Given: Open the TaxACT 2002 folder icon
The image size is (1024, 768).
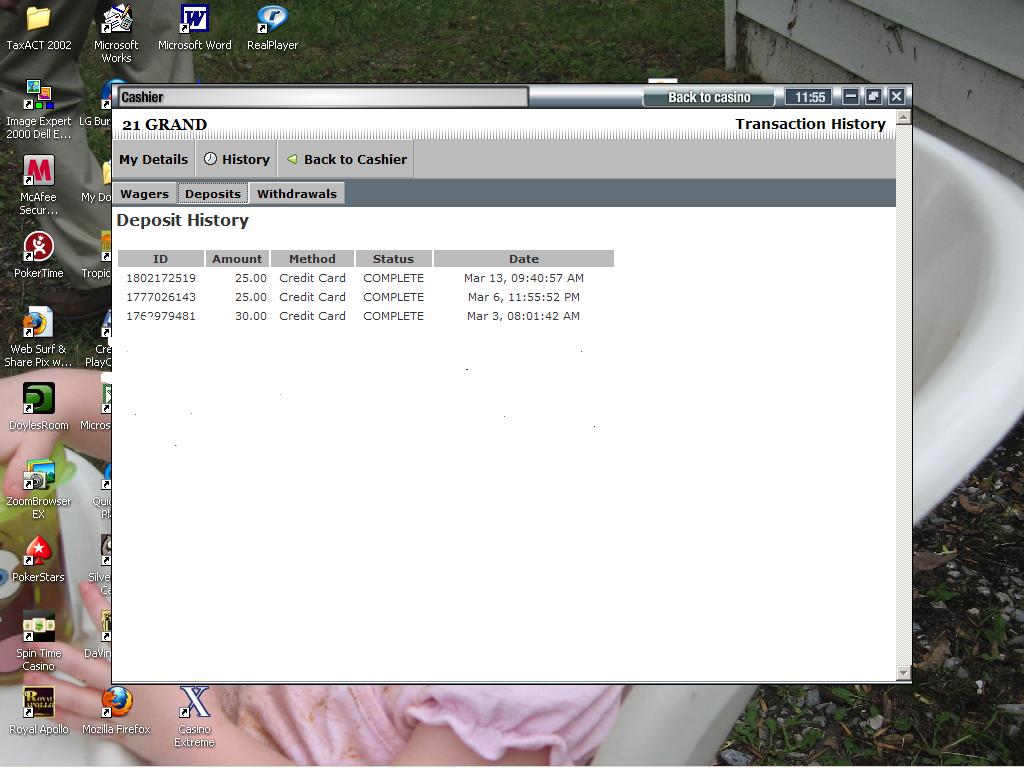Looking at the screenshot, I should point(38,28).
